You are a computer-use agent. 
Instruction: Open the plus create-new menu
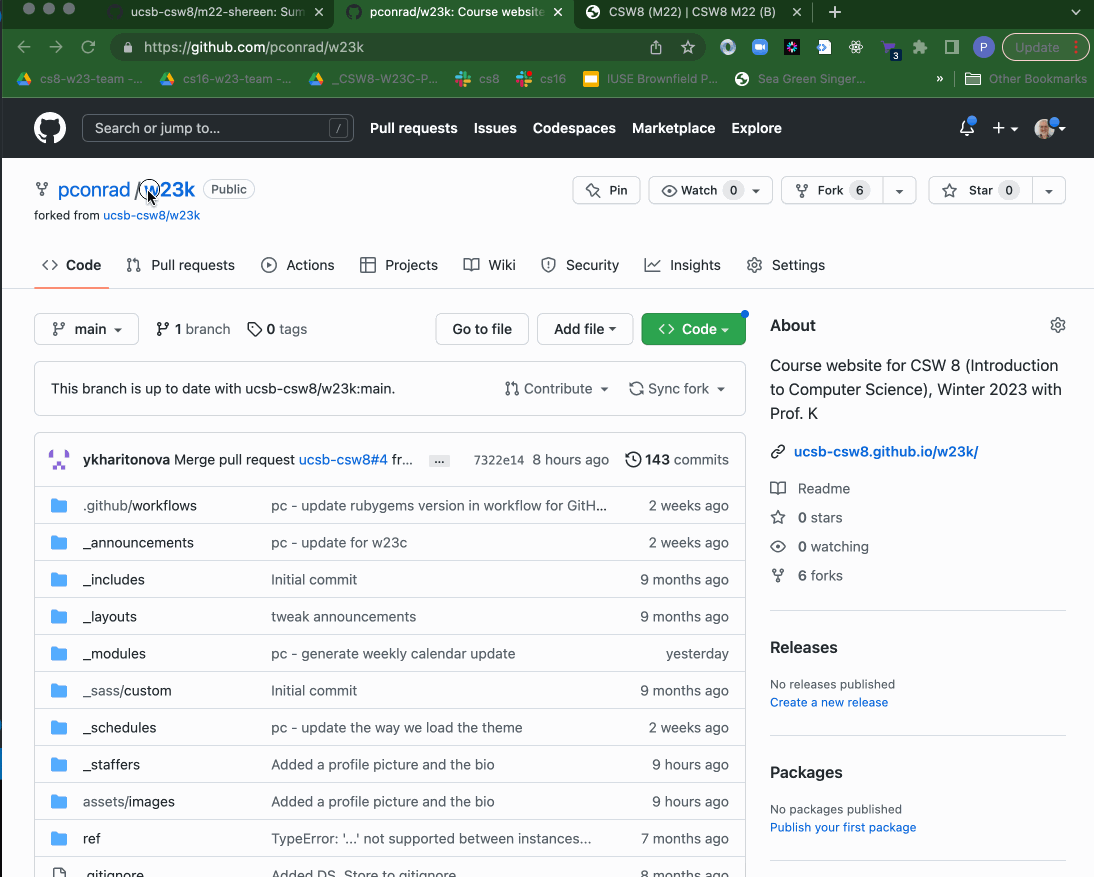coord(1005,128)
